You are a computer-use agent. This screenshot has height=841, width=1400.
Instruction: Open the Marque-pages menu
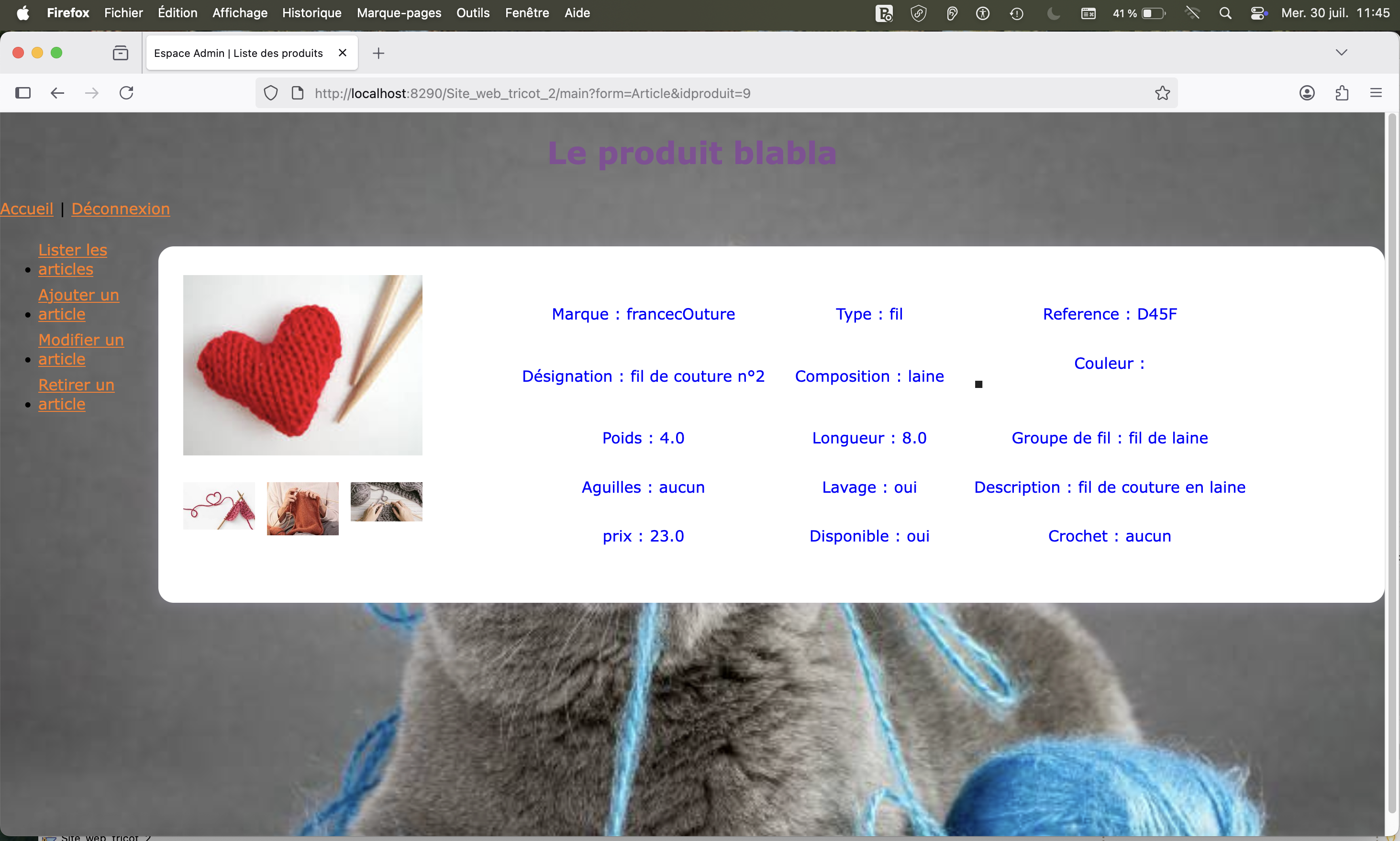point(399,12)
